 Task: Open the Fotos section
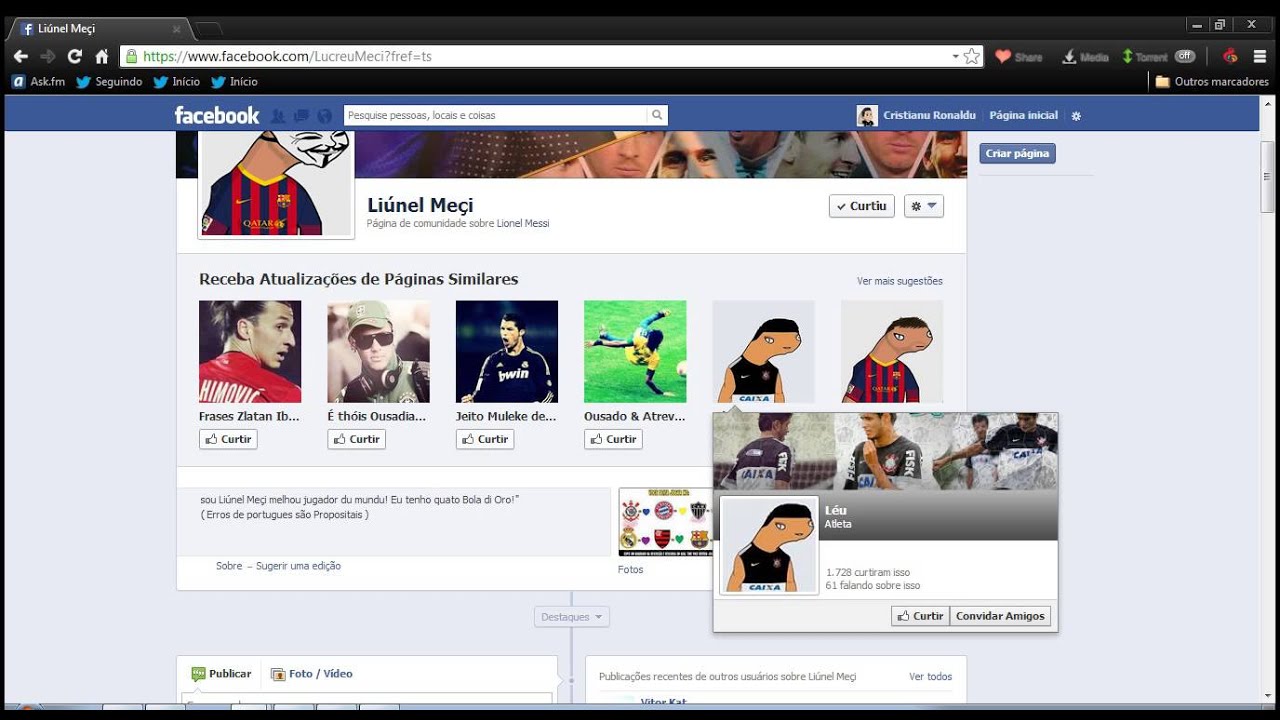pos(630,569)
